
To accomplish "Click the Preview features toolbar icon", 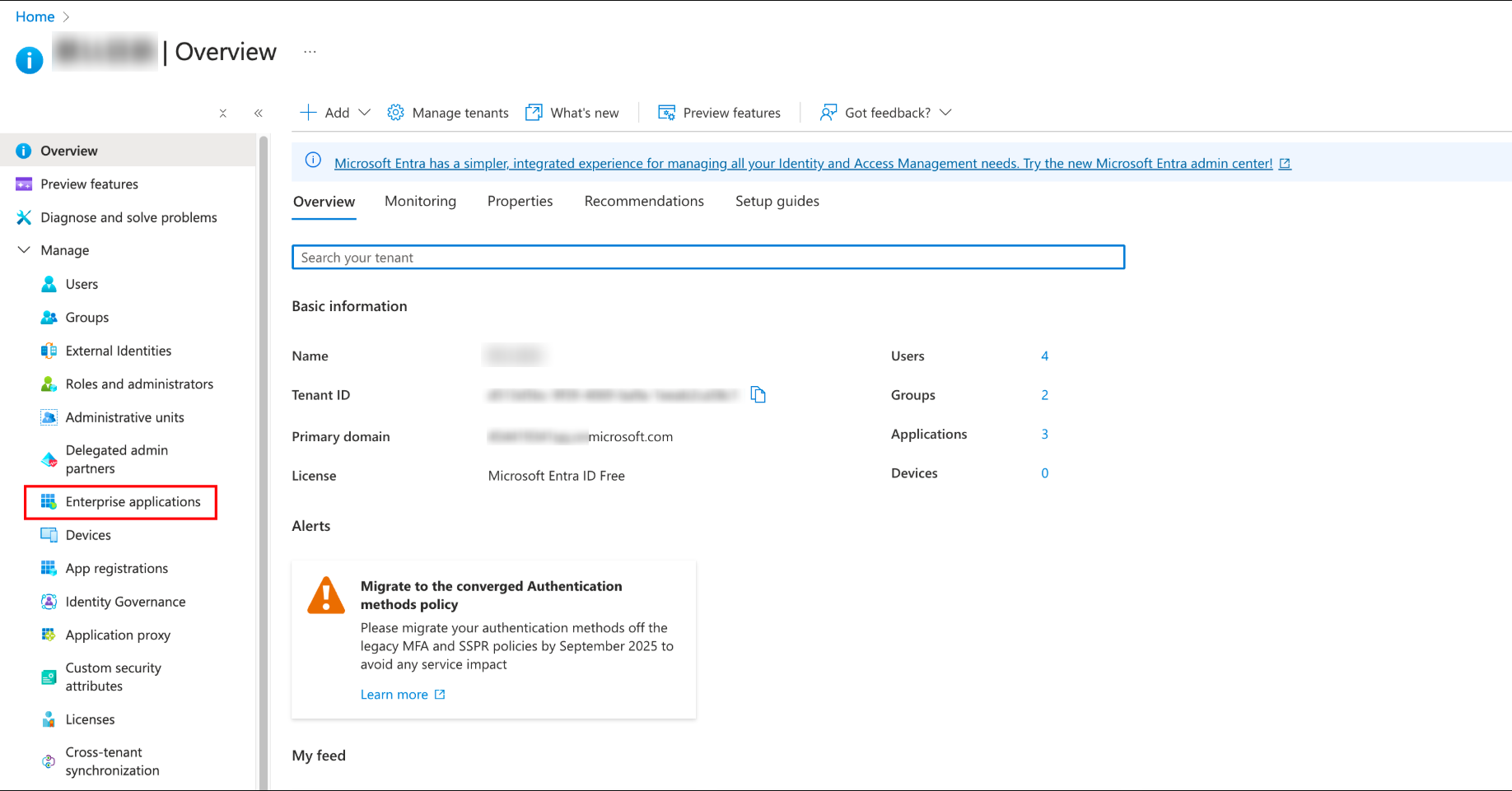I will [x=666, y=113].
